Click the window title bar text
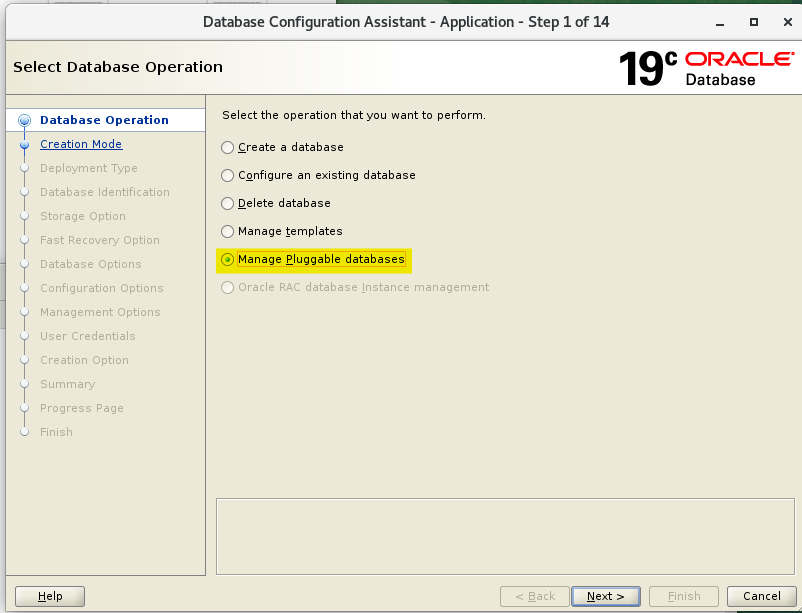 click(x=406, y=22)
